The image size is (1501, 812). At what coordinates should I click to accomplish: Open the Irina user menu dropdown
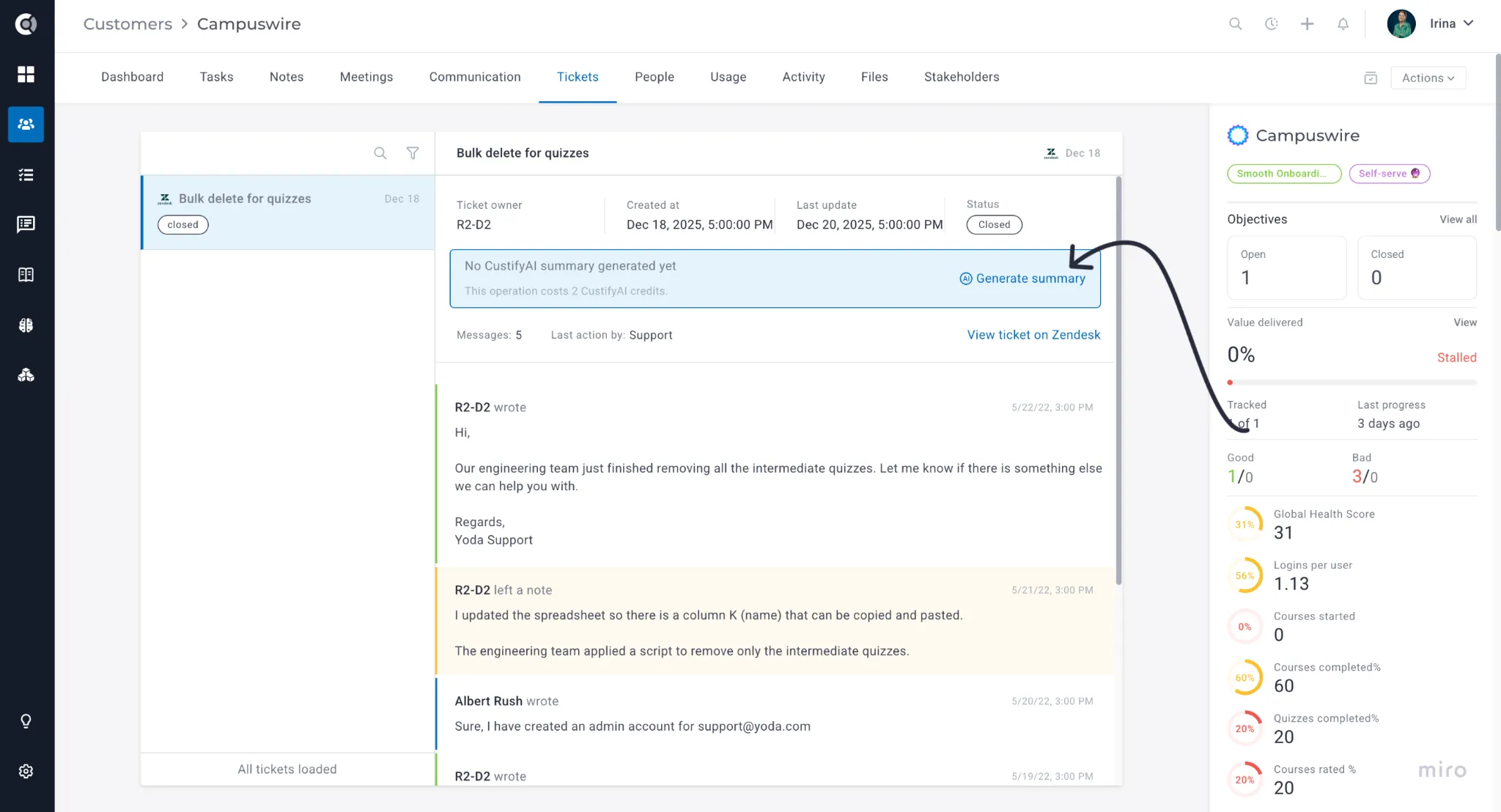pyautogui.click(x=1430, y=24)
